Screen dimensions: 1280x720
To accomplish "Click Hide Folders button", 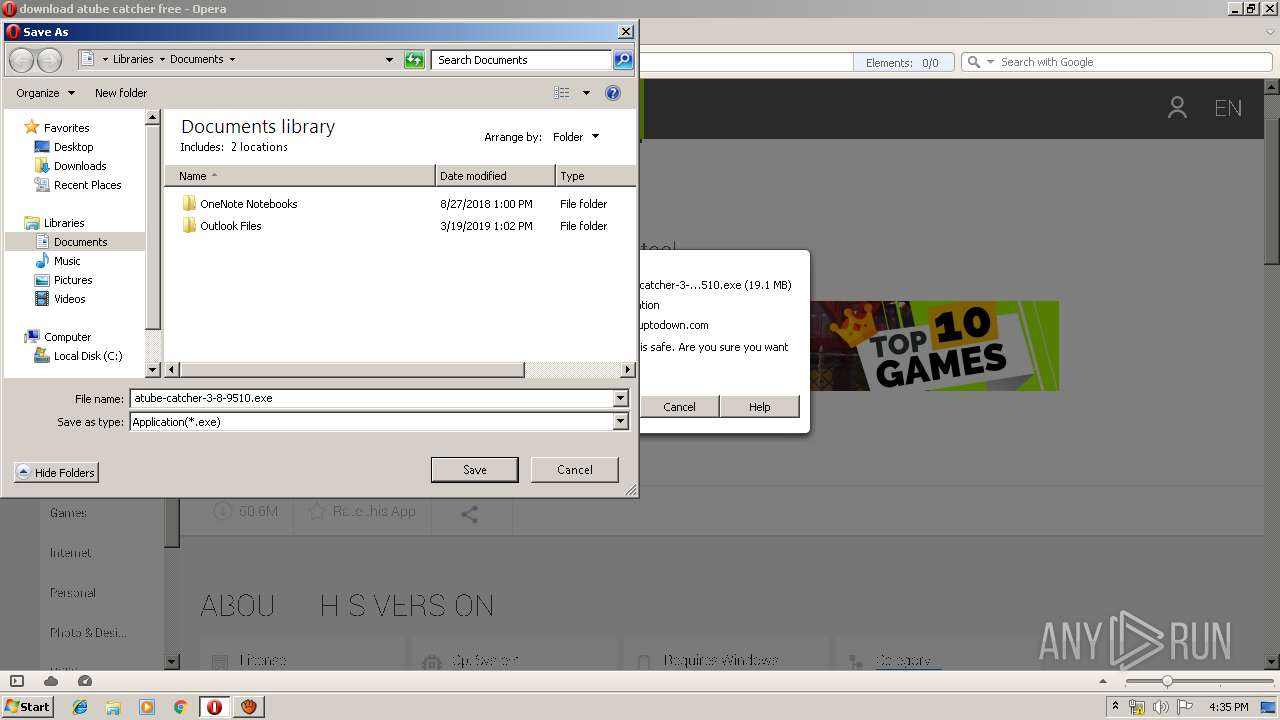I will pos(57,473).
